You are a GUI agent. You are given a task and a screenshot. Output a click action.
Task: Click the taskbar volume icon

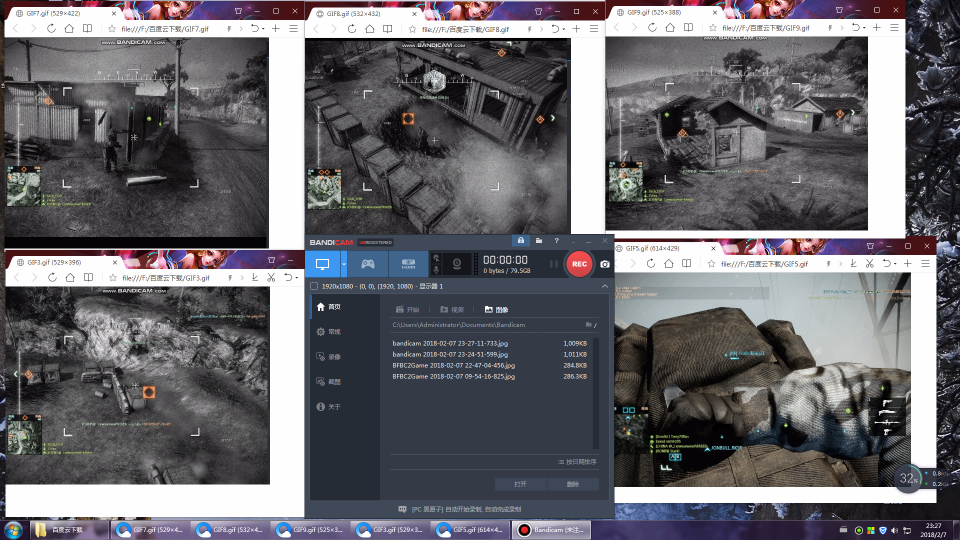coord(894,530)
